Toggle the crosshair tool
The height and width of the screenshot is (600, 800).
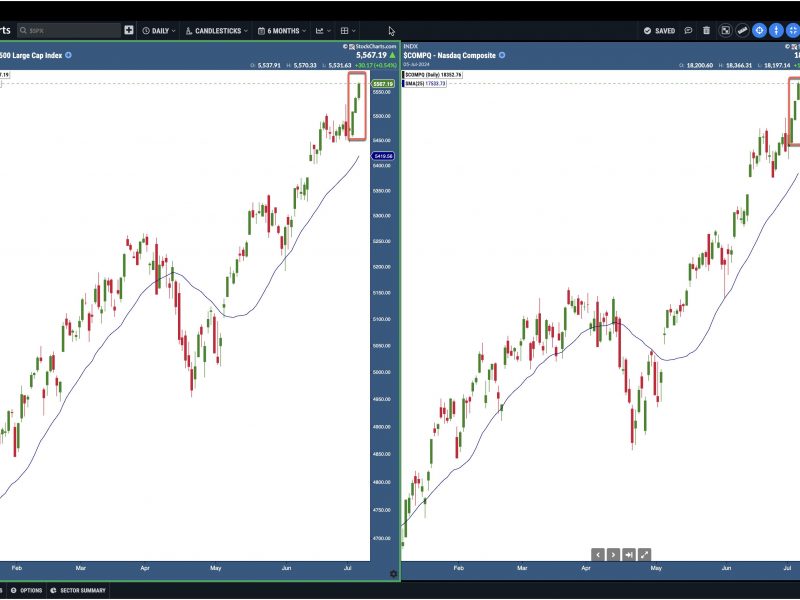pos(759,31)
